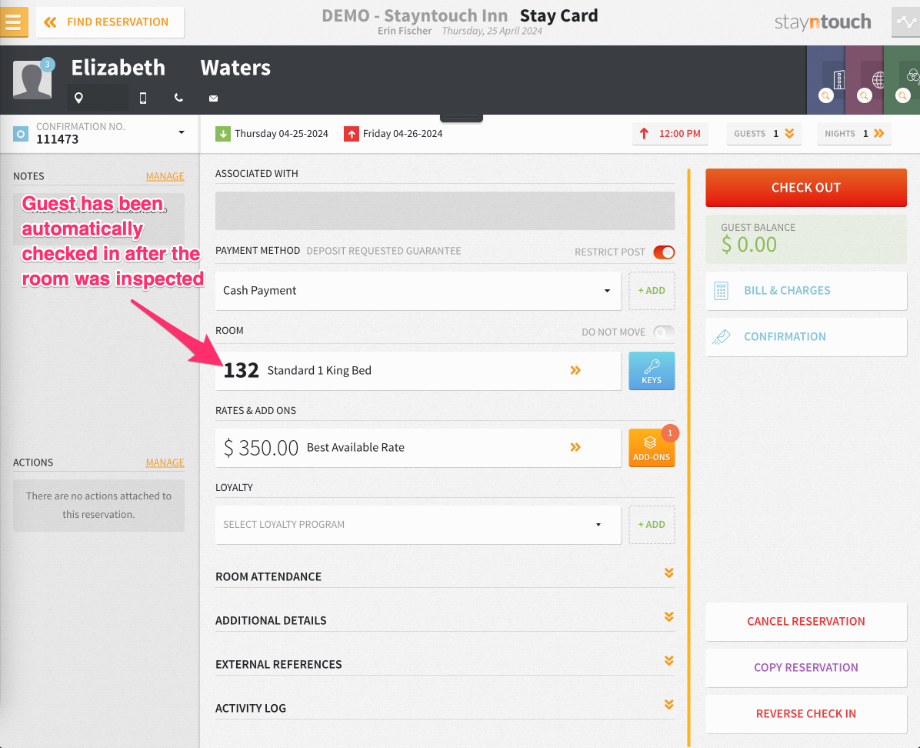Click the Stay Card title text

(x=559, y=16)
